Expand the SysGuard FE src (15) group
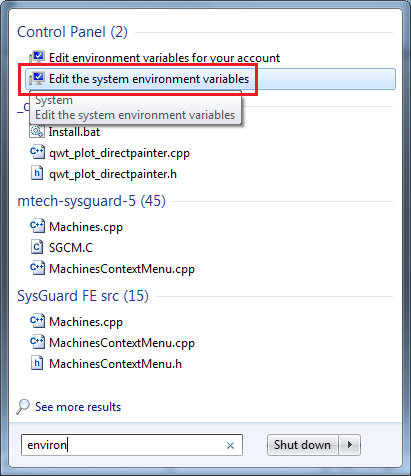Viewport: 411px width, 476px height. 83,296
